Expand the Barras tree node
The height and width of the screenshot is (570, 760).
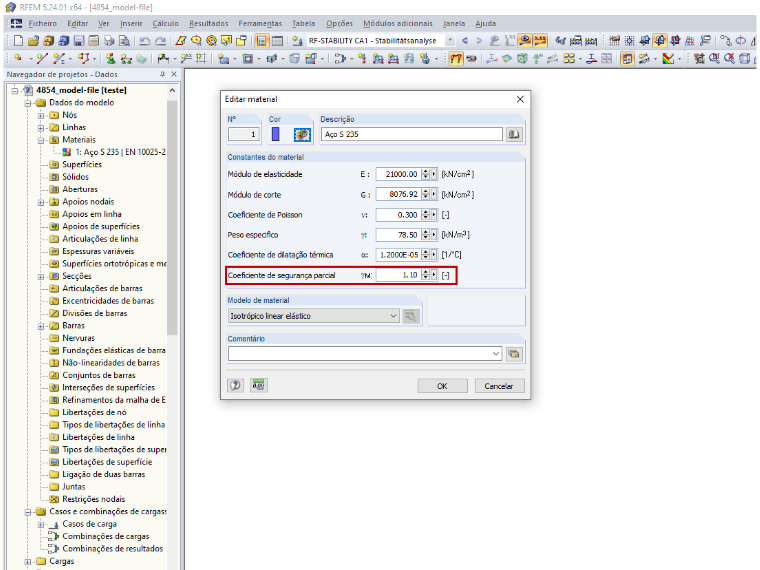(x=41, y=326)
